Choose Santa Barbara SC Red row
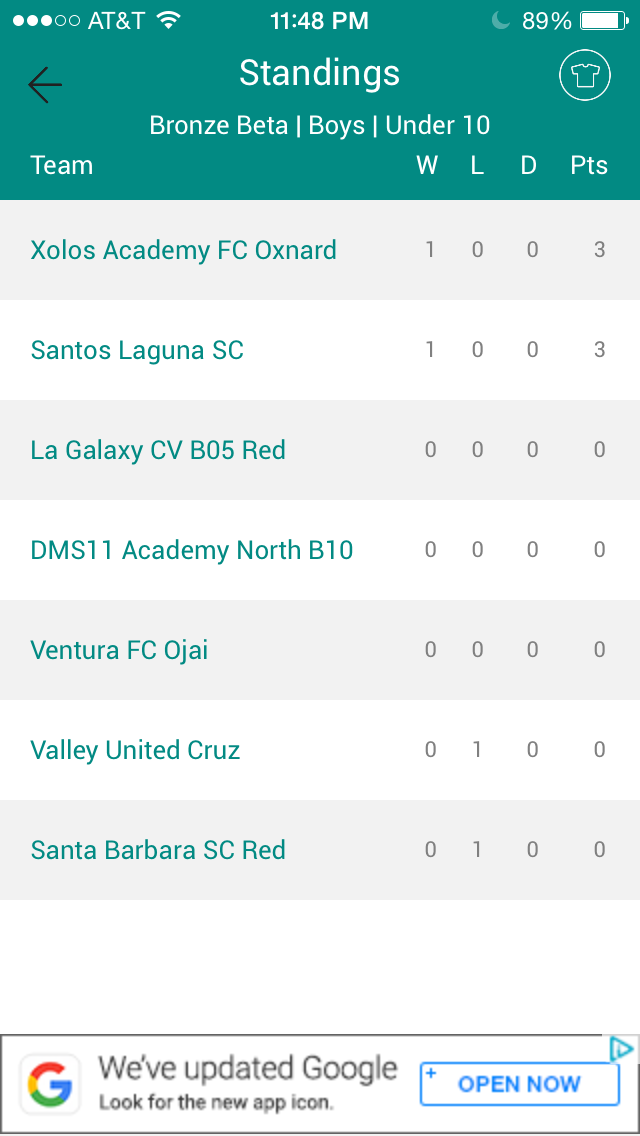This screenshot has width=640, height=1136. click(x=320, y=850)
